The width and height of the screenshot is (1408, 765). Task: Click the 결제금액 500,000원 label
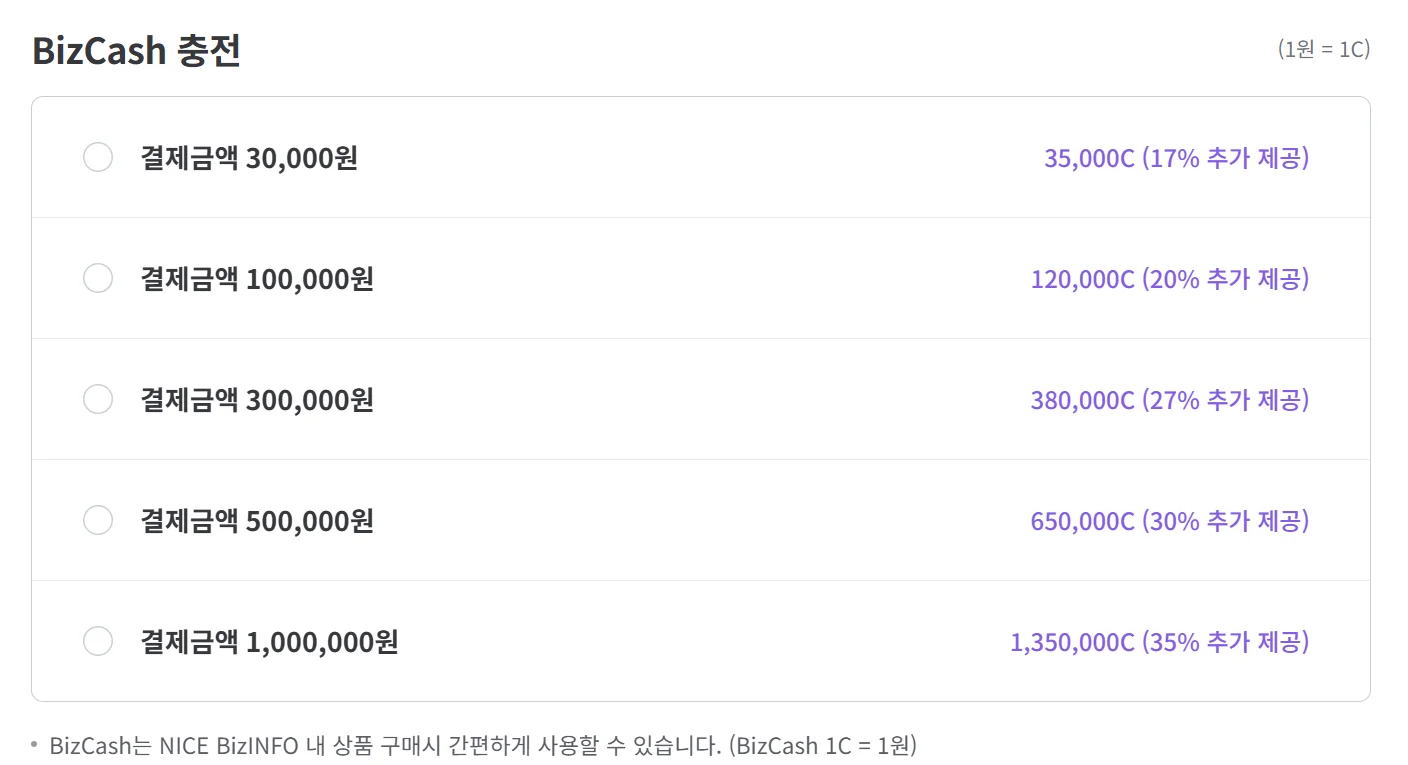(x=257, y=521)
